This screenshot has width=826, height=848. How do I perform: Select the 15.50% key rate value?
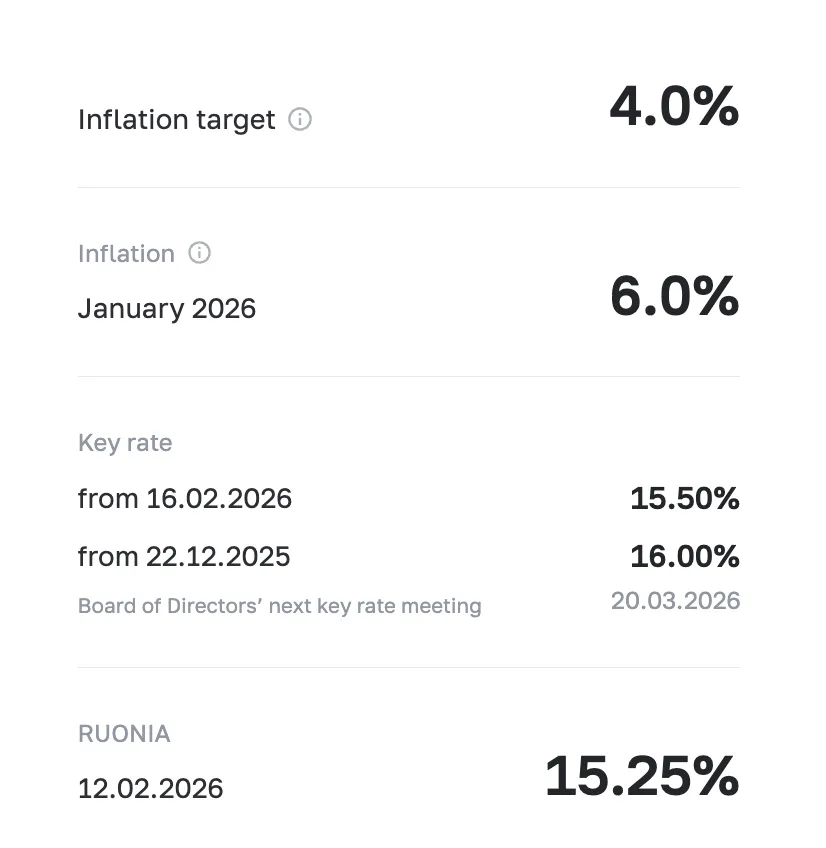pyautogui.click(x=684, y=498)
